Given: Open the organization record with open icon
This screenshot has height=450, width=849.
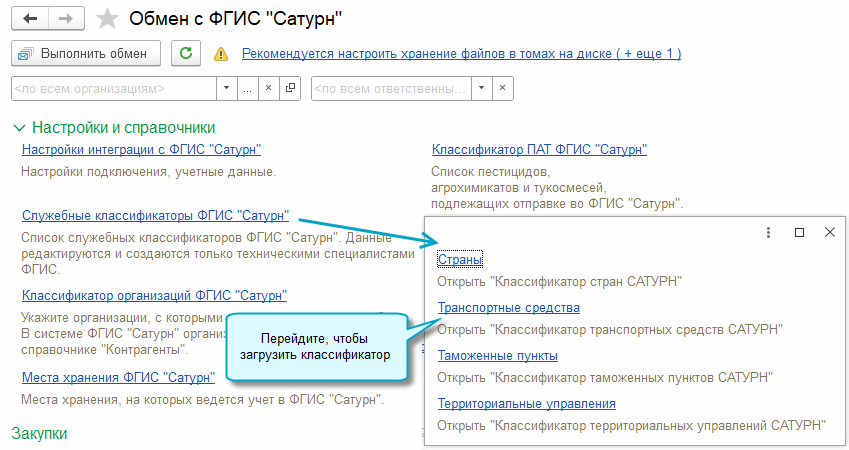Looking at the screenshot, I should pyautogui.click(x=290, y=88).
